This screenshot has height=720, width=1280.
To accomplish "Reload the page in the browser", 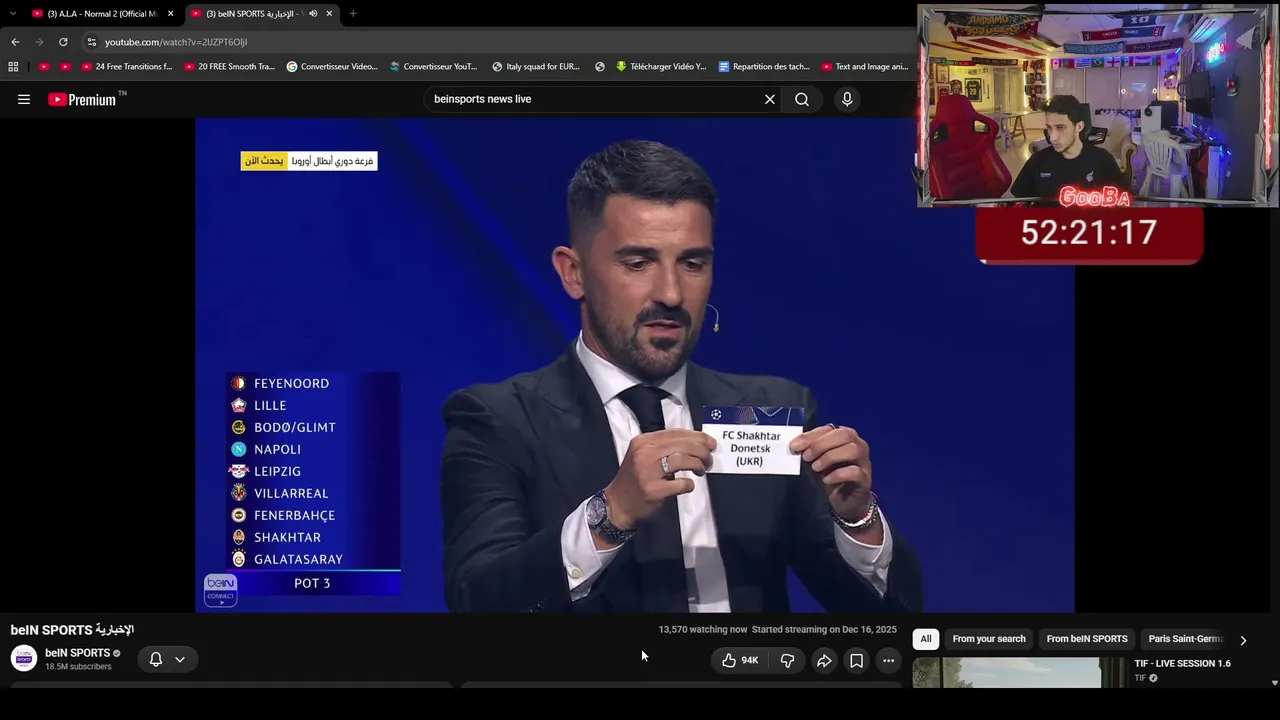I will (x=63, y=42).
